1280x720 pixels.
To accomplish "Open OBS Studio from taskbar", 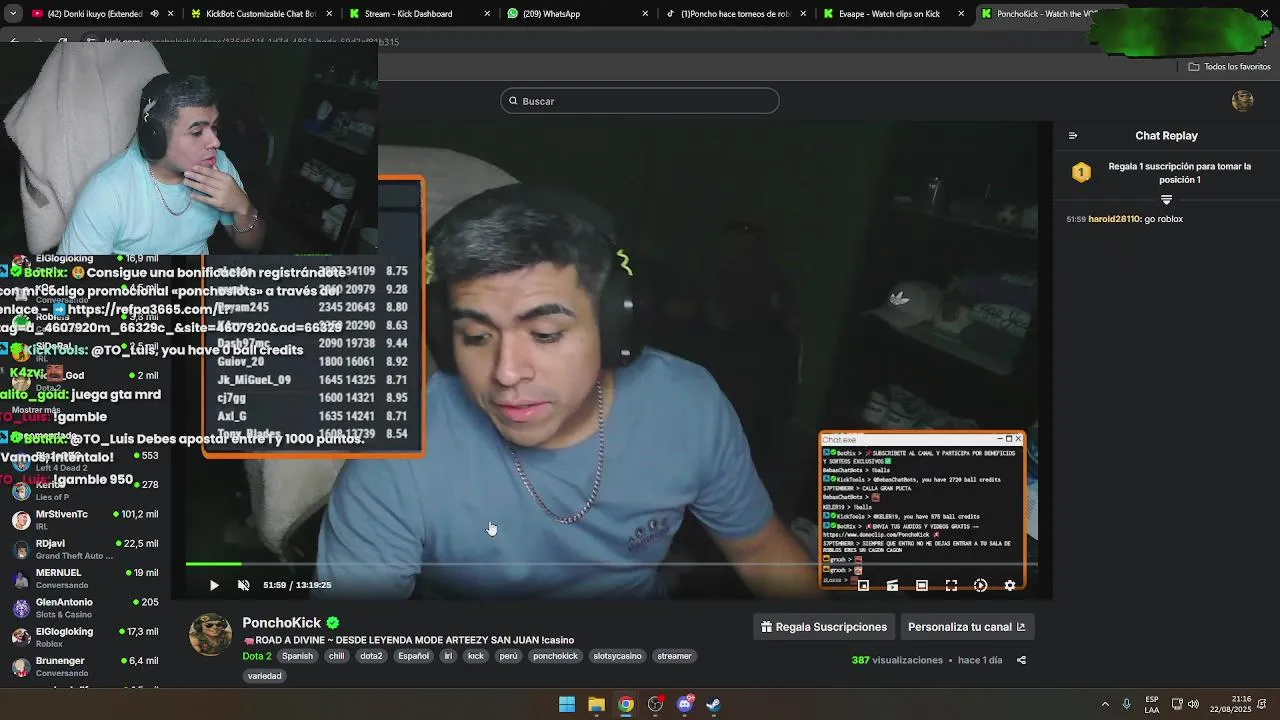I will pyautogui.click(x=655, y=704).
